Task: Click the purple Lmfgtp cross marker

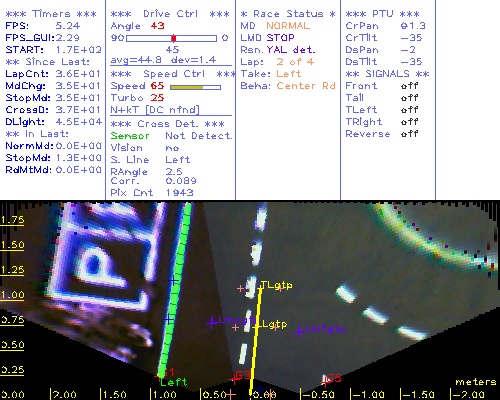Action: (x=299, y=331)
